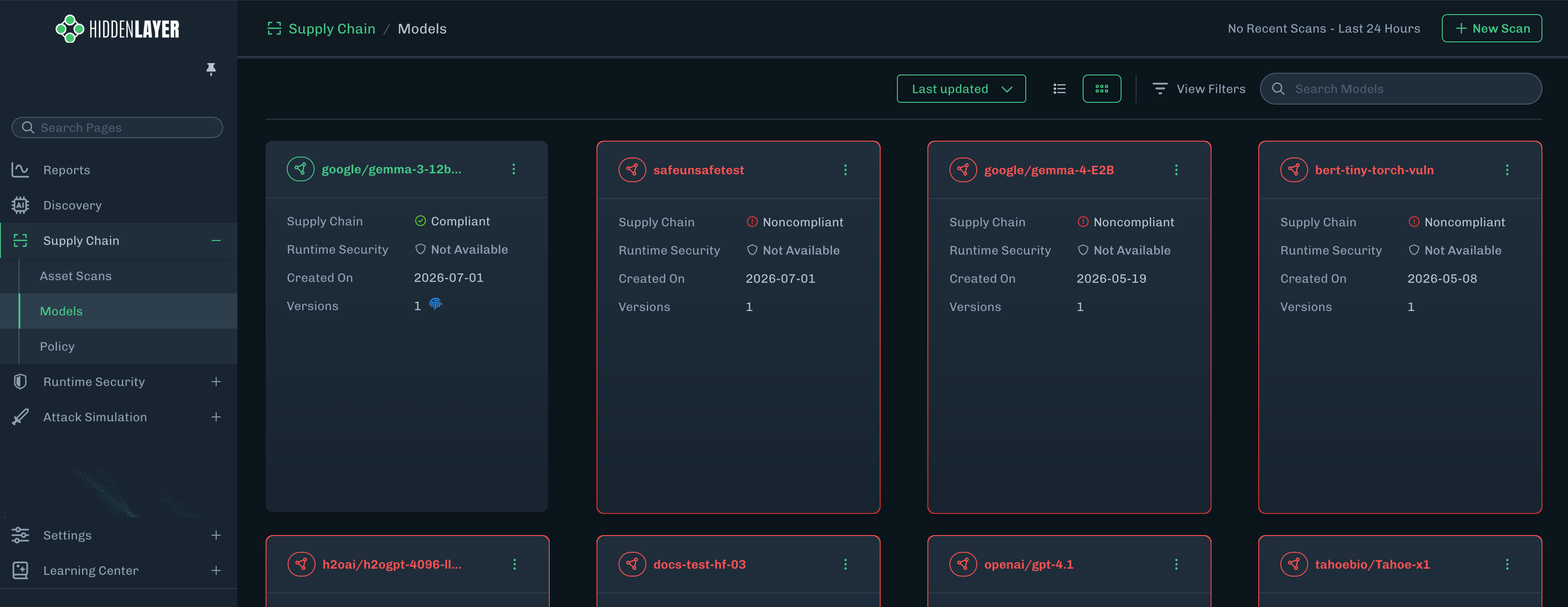Click the Models breadcrumb text
Screen dimensions: 1568x607
click(x=422, y=29)
